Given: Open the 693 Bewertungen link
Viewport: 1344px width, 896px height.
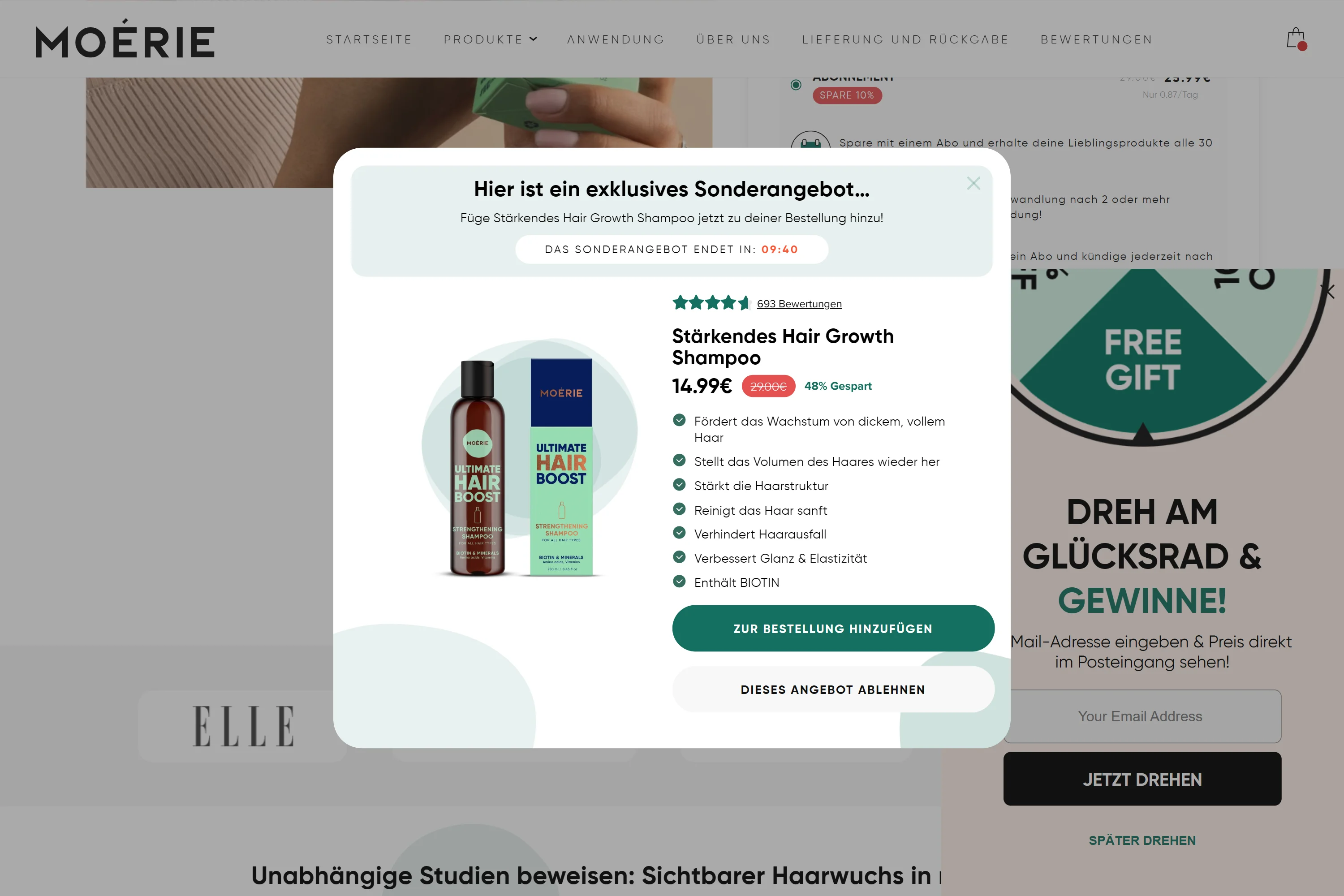Looking at the screenshot, I should point(799,304).
